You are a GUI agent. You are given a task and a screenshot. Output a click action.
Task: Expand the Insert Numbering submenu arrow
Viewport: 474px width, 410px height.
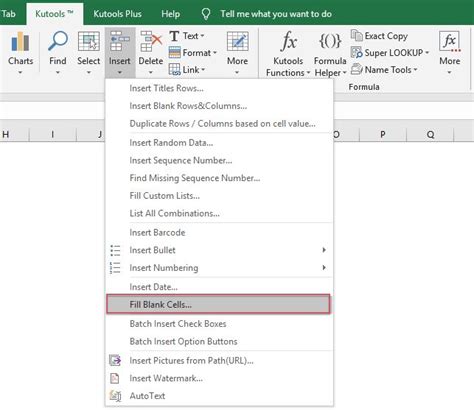click(x=324, y=267)
